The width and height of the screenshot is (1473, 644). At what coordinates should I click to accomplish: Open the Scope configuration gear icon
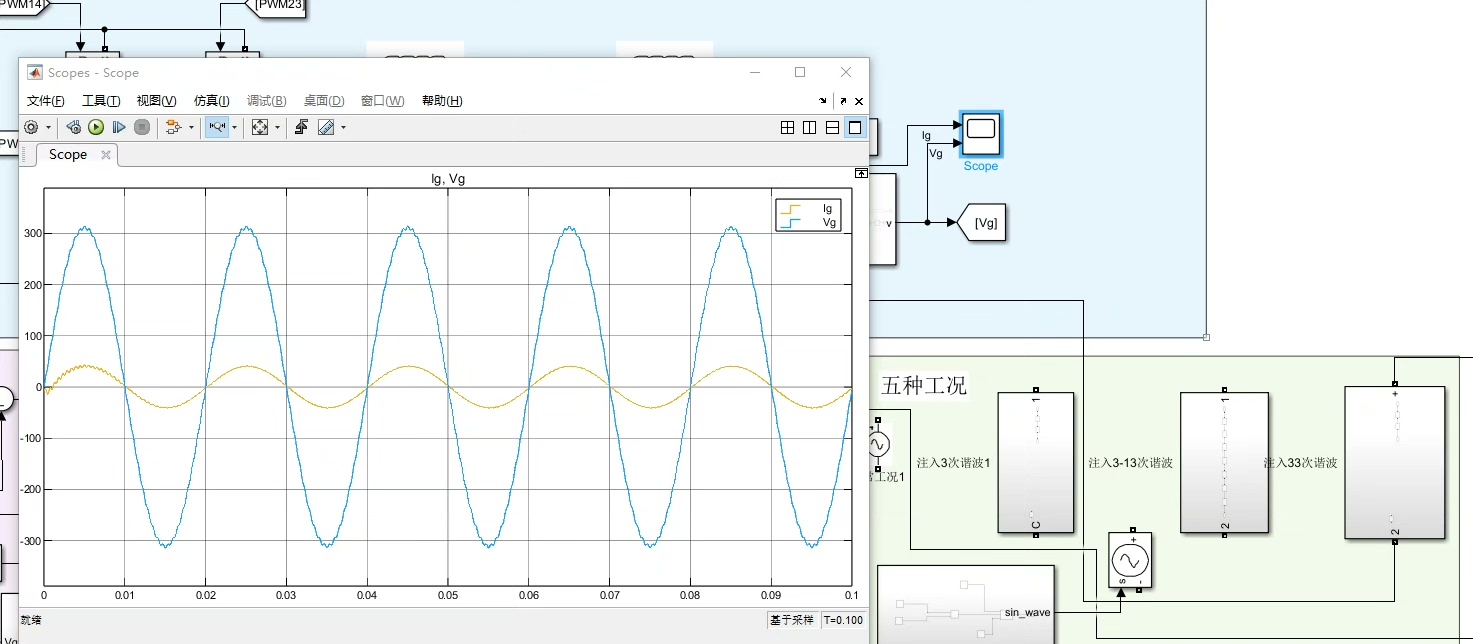pyautogui.click(x=31, y=127)
